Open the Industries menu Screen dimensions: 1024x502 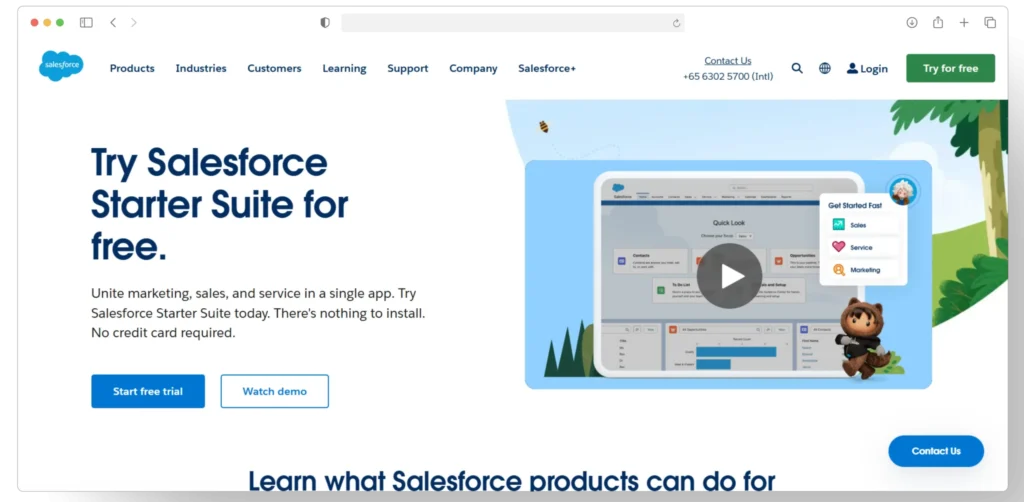tap(201, 68)
